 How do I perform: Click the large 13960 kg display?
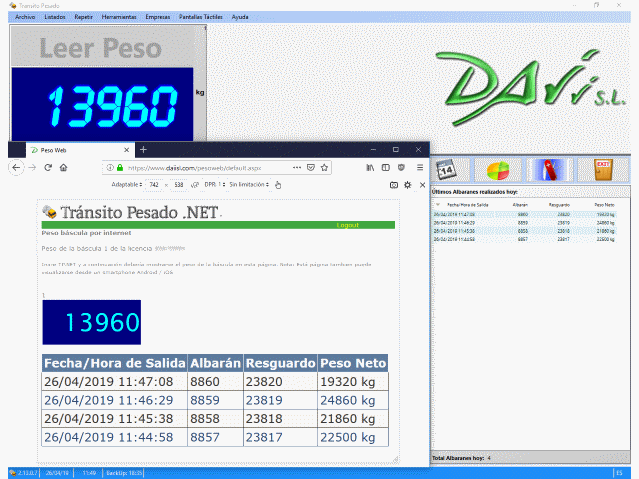click(102, 104)
